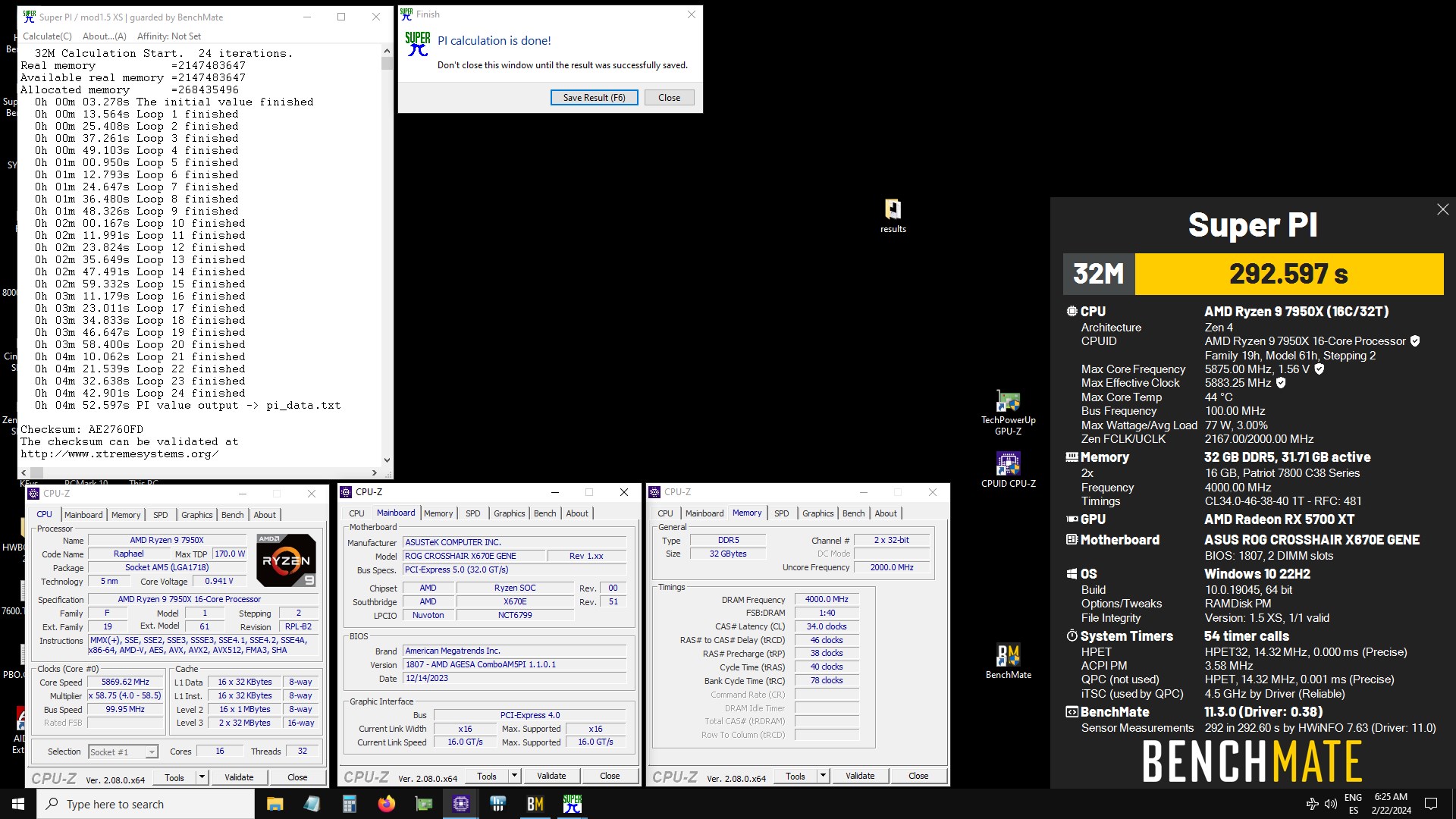Switch to Bench tab in CPU-Z CPU window
The width and height of the screenshot is (1456, 819).
click(232, 515)
